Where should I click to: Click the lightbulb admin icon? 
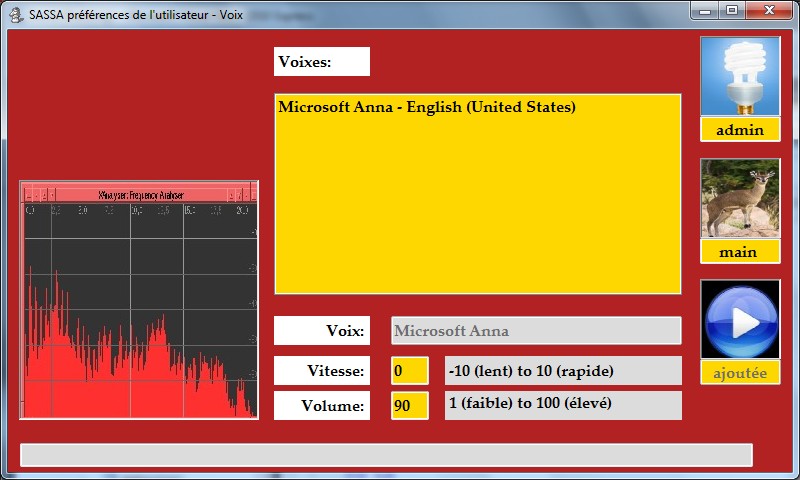[x=740, y=77]
